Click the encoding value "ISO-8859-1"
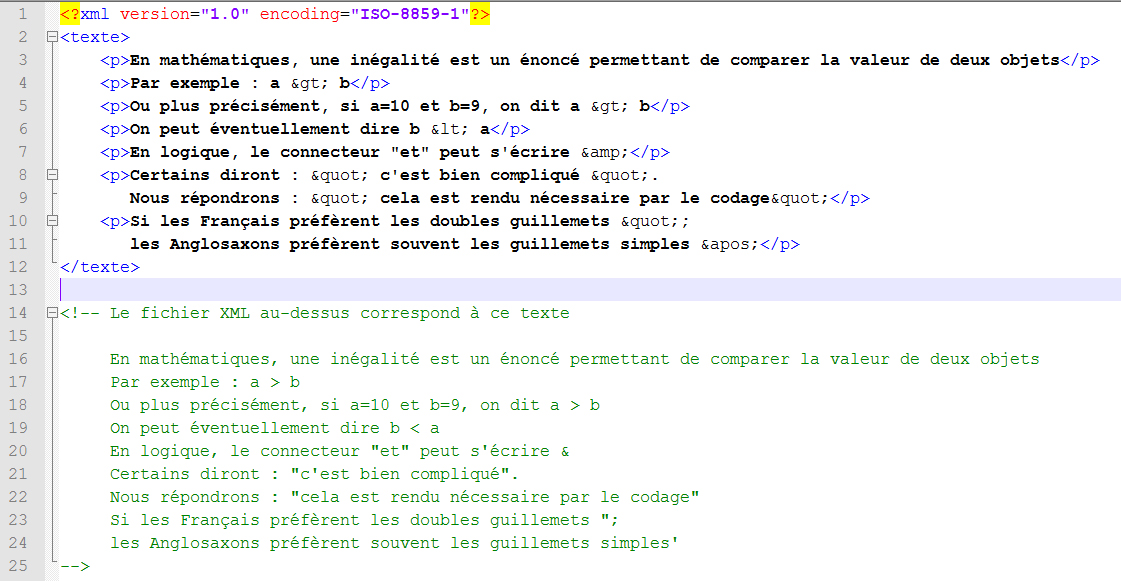Screen dimensions: 1121x581 (410, 14)
